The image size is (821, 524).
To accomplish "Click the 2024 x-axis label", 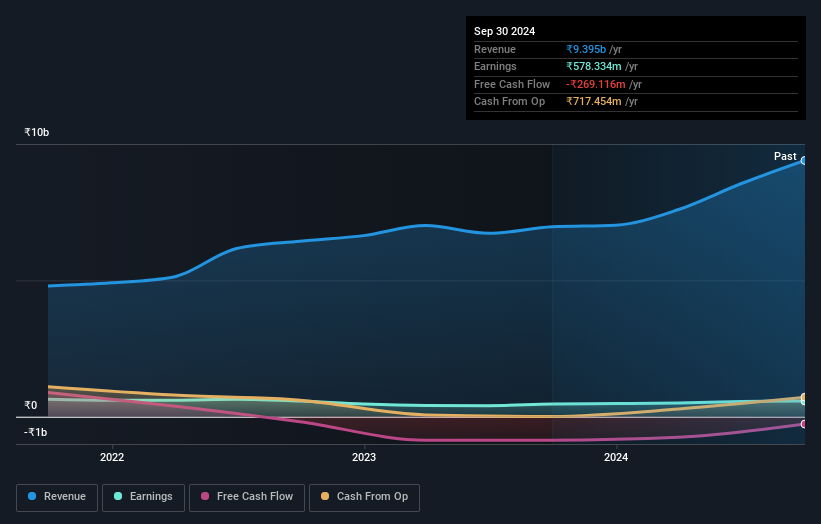I will 616,457.
